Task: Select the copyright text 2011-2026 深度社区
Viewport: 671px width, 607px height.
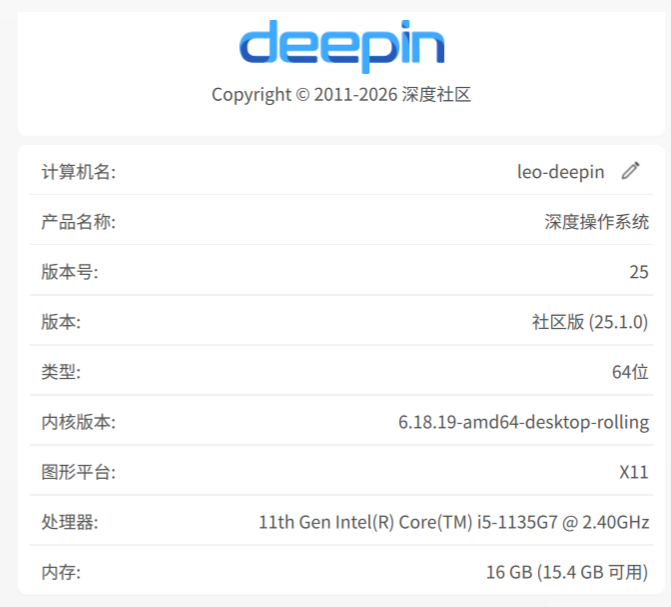Action: tap(341, 95)
